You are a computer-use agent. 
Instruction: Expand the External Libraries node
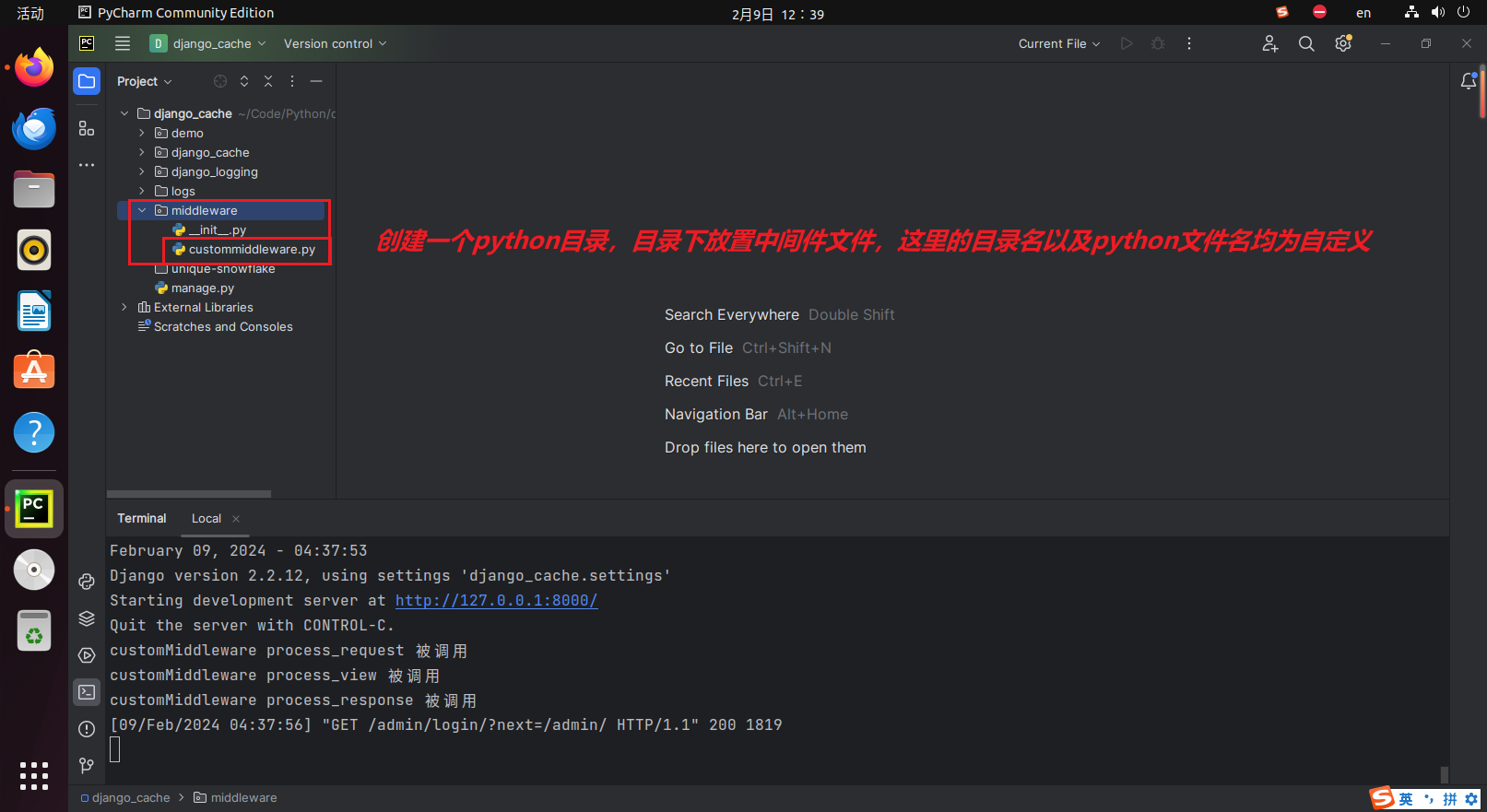point(124,308)
